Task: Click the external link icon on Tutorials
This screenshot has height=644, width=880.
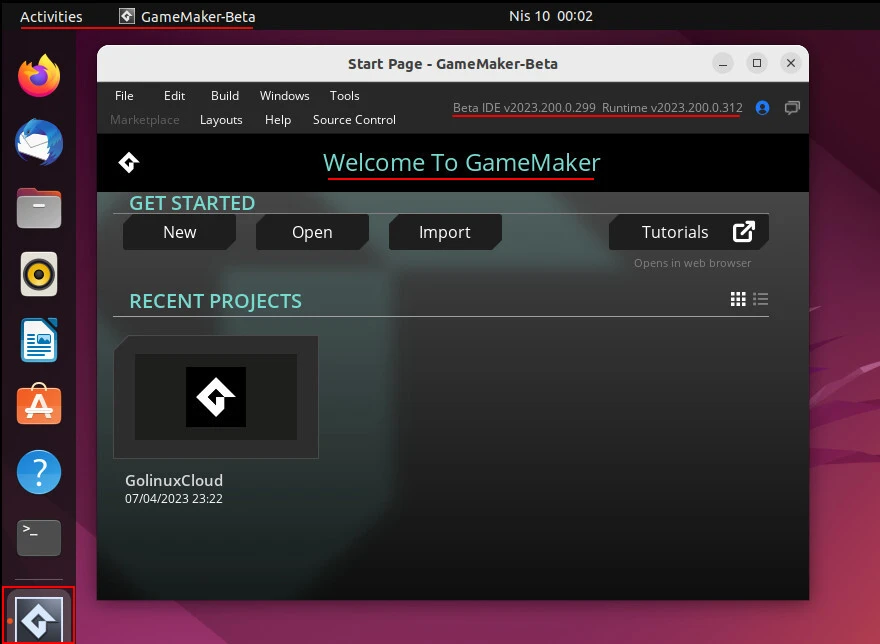Action: (743, 231)
